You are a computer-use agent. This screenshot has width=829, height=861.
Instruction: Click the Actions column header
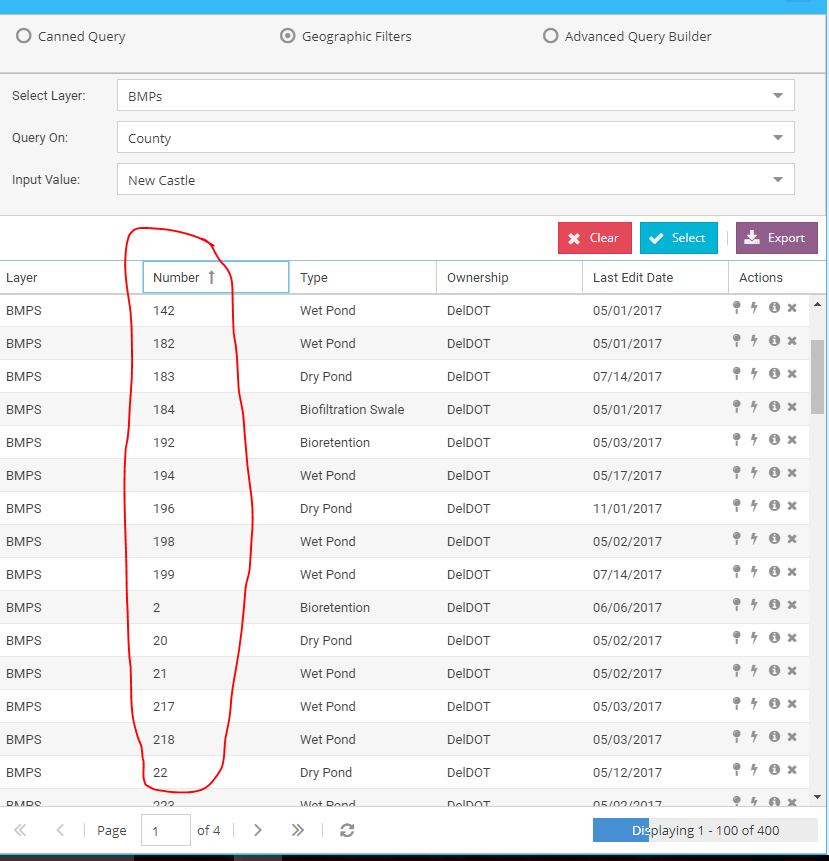pos(769,277)
